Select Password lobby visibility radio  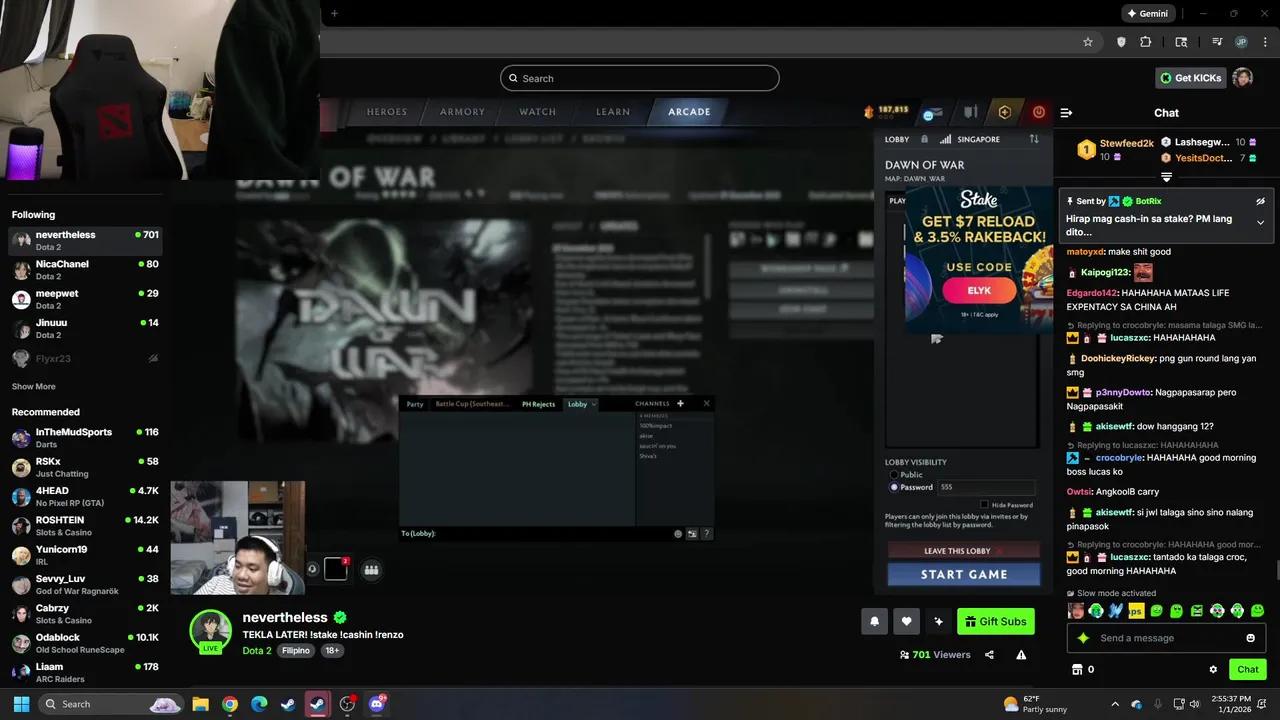point(894,487)
